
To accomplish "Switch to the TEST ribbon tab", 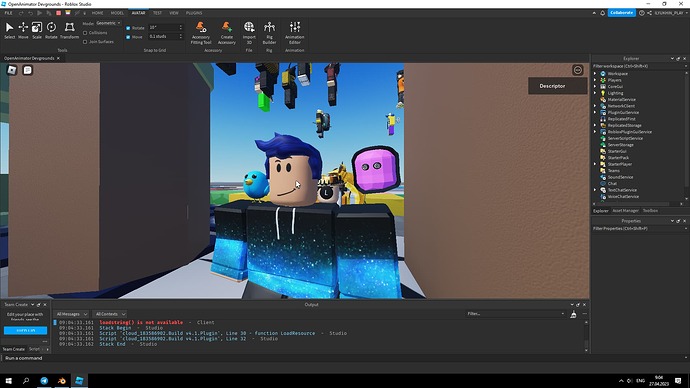I will [157, 13].
